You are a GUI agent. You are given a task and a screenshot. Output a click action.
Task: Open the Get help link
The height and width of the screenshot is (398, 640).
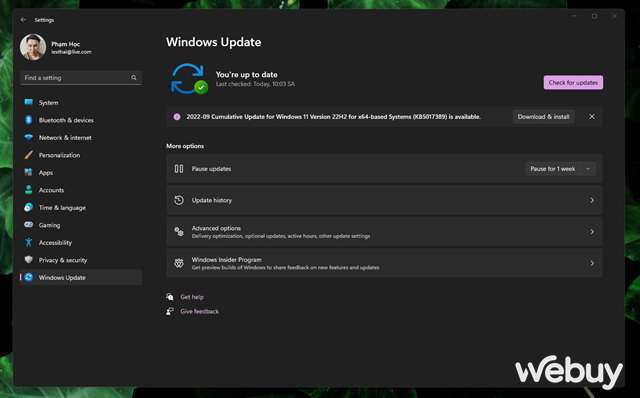[192, 297]
